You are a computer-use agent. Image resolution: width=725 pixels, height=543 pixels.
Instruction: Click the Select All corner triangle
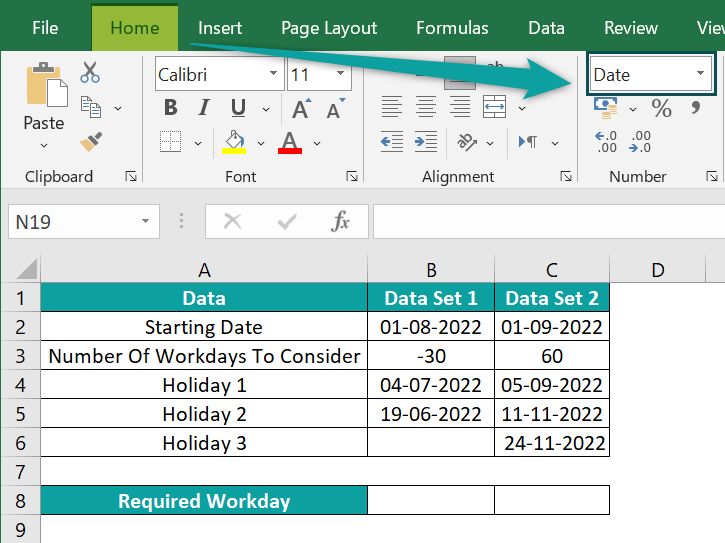[x=27, y=269]
